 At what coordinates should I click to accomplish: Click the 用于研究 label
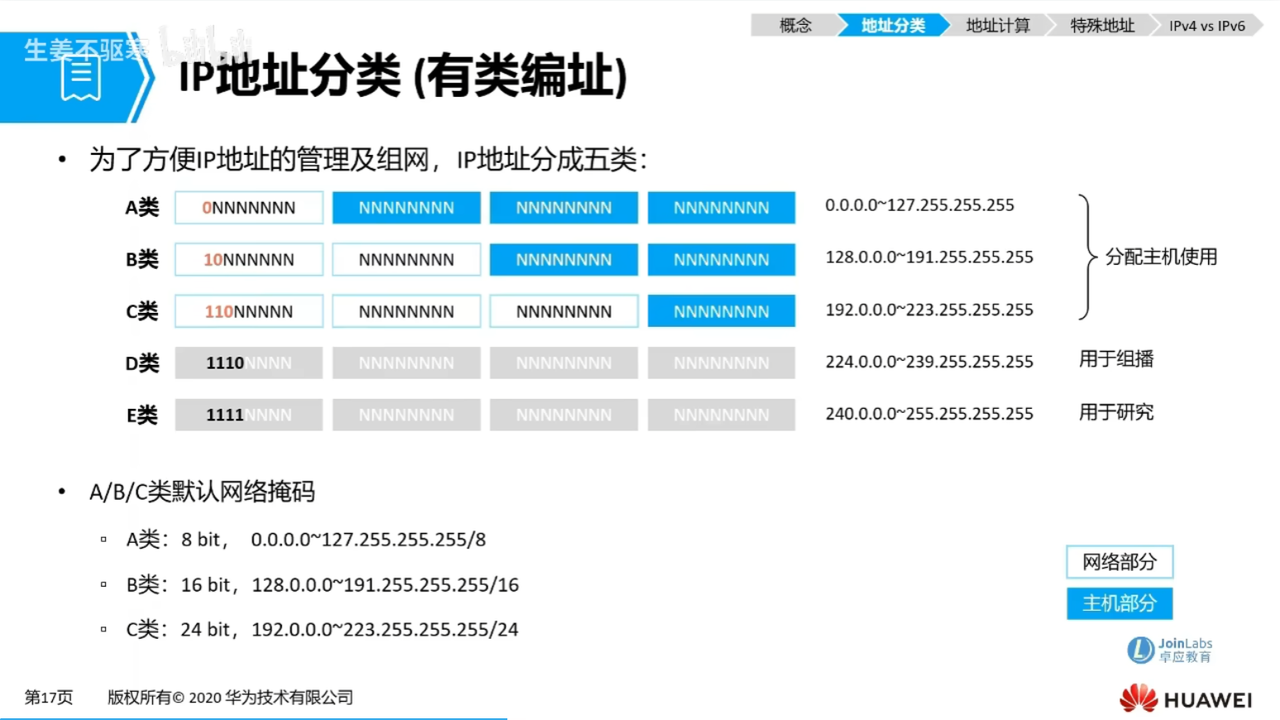pyautogui.click(x=1116, y=412)
